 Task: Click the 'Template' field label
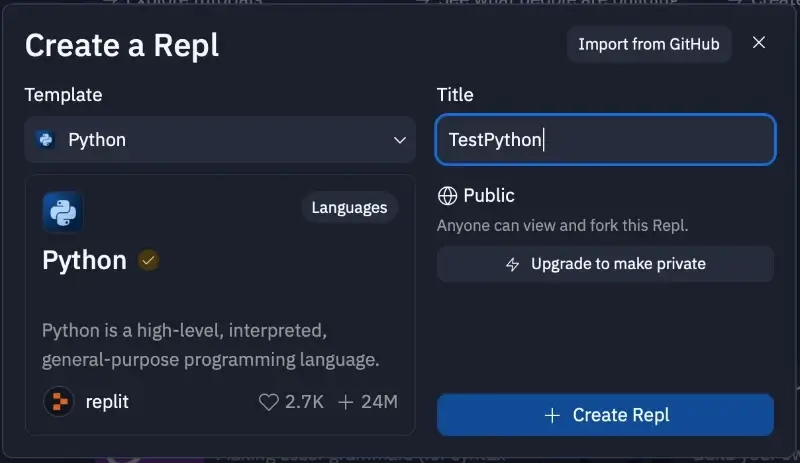[x=64, y=95]
